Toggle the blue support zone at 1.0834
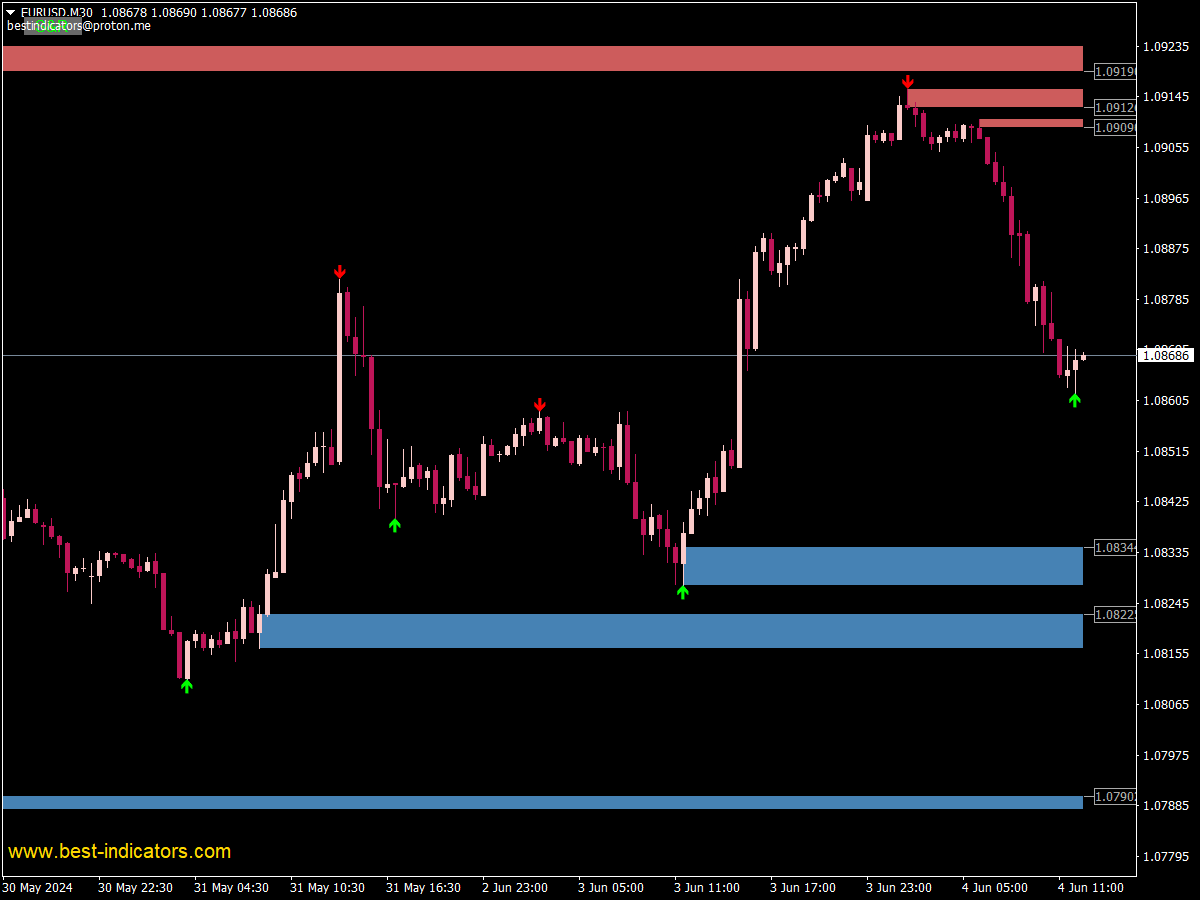The height and width of the screenshot is (900, 1200). [880, 565]
